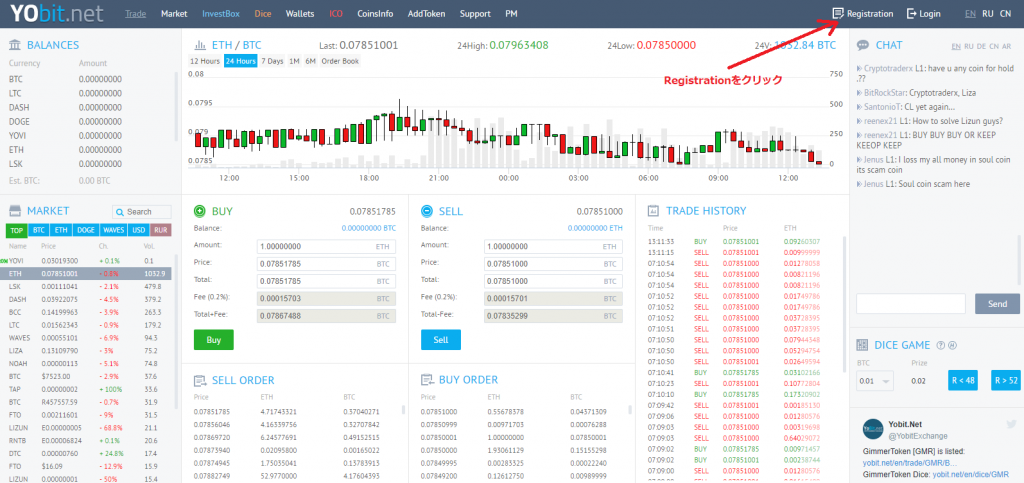
Task: Click the Amount field in the Buy panel
Action: (327, 247)
